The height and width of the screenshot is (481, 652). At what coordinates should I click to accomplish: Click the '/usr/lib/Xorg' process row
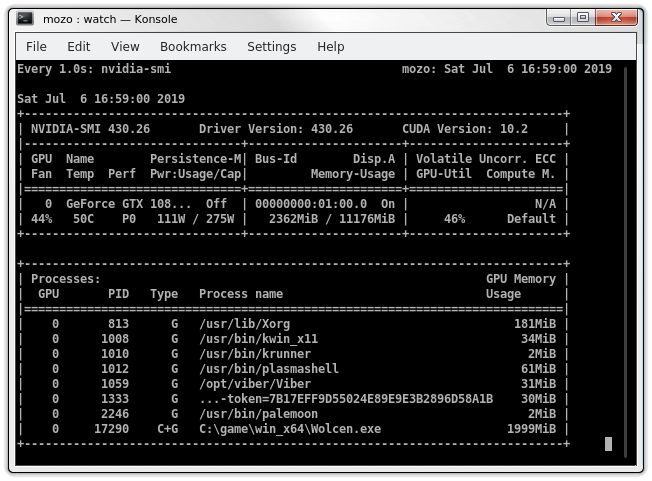point(294,324)
